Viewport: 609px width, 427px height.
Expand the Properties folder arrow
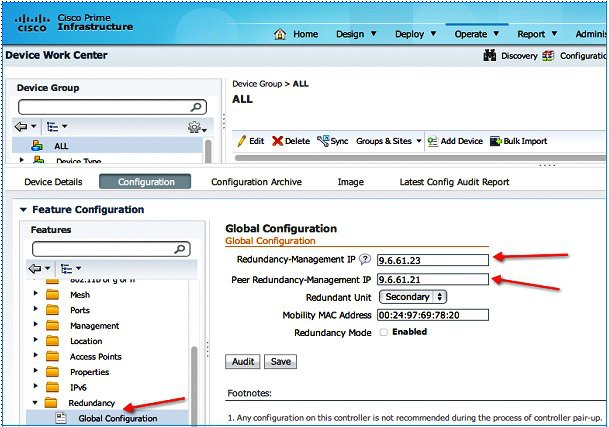point(36,370)
